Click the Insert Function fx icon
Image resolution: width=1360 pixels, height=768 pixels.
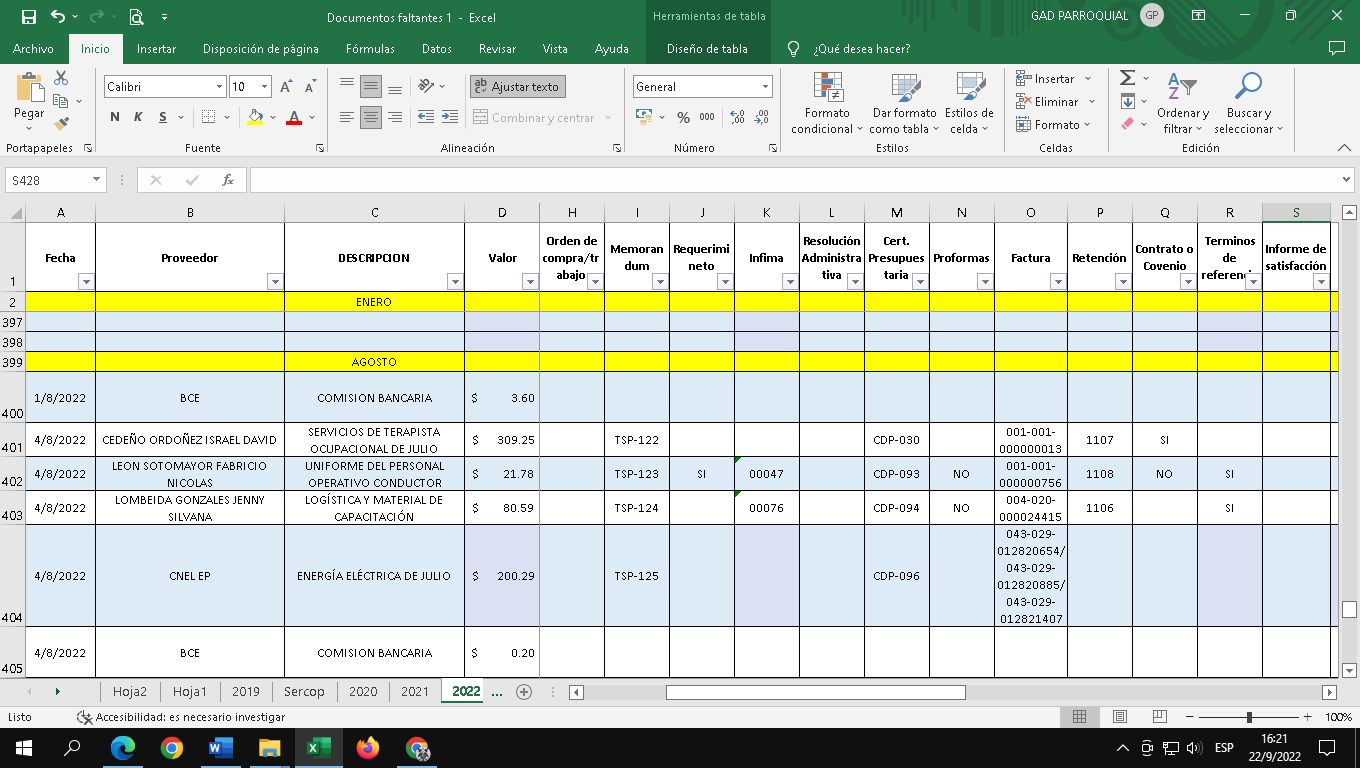point(228,180)
